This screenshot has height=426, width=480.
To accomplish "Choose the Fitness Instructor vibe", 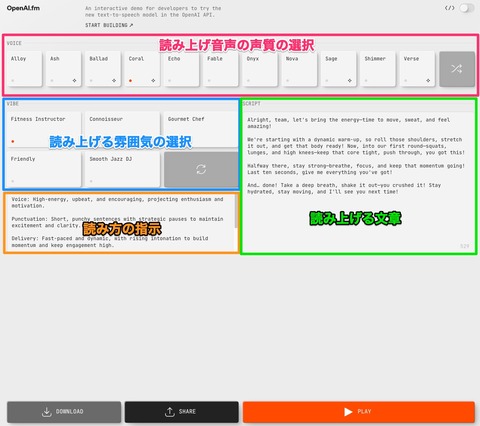I will 44,130.
